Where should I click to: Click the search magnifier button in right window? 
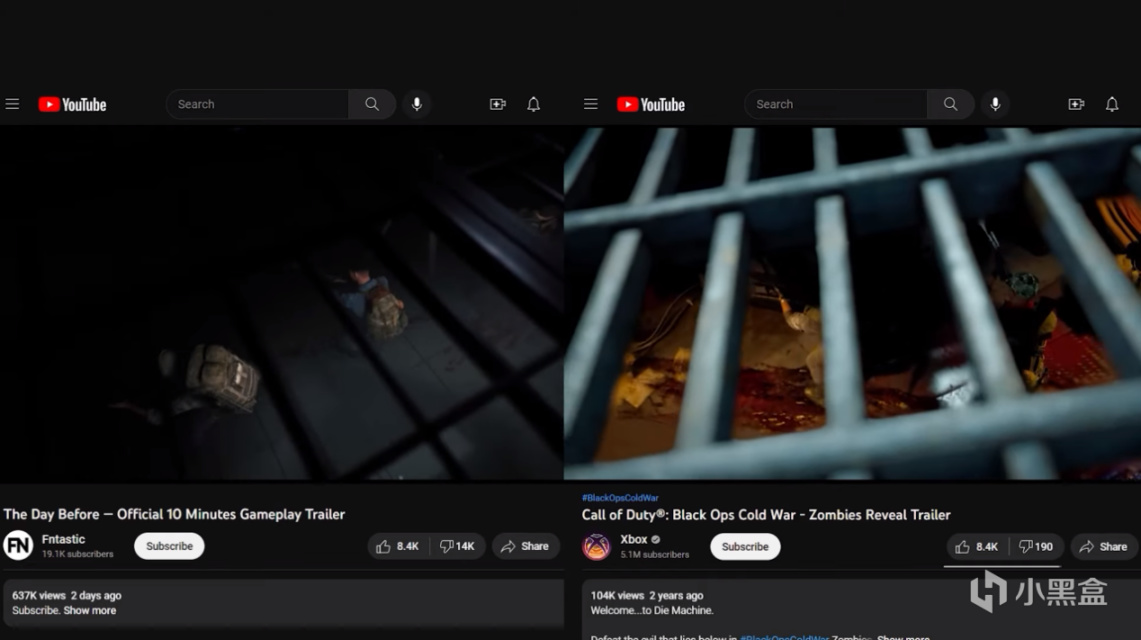[950, 104]
